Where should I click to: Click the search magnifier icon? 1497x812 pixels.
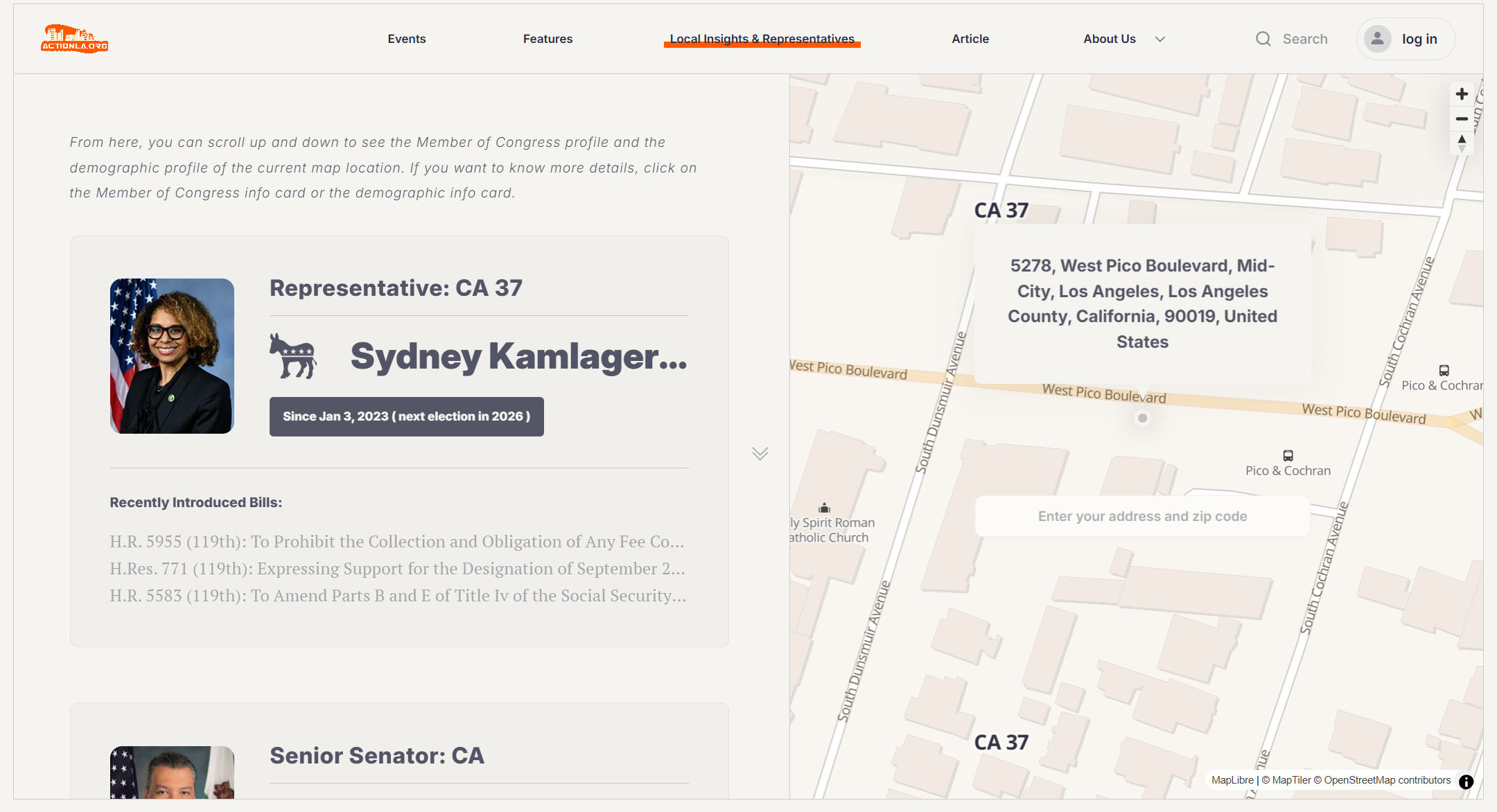[1263, 39]
